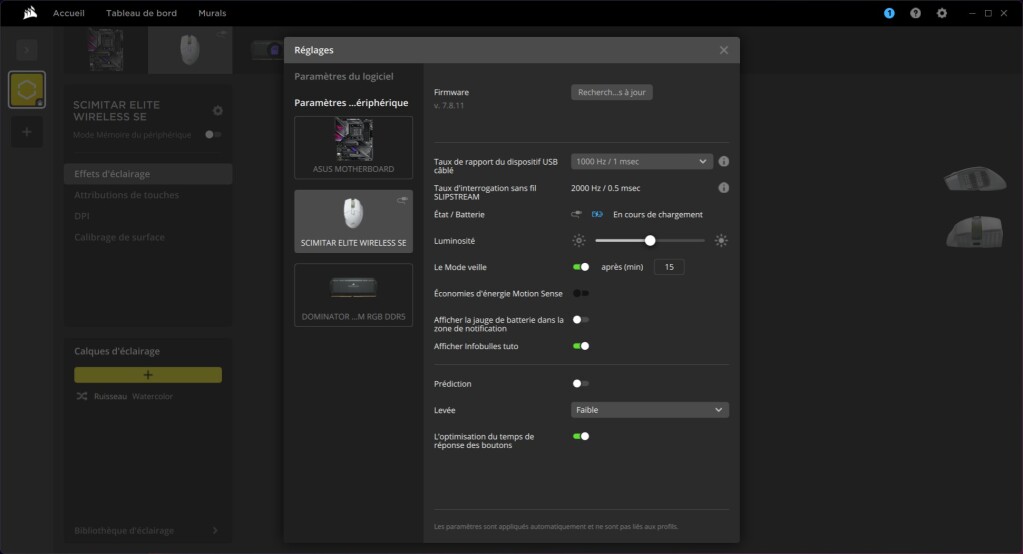This screenshot has width=1023, height=554.
Task: Open the help question mark icon
Action: (915, 13)
